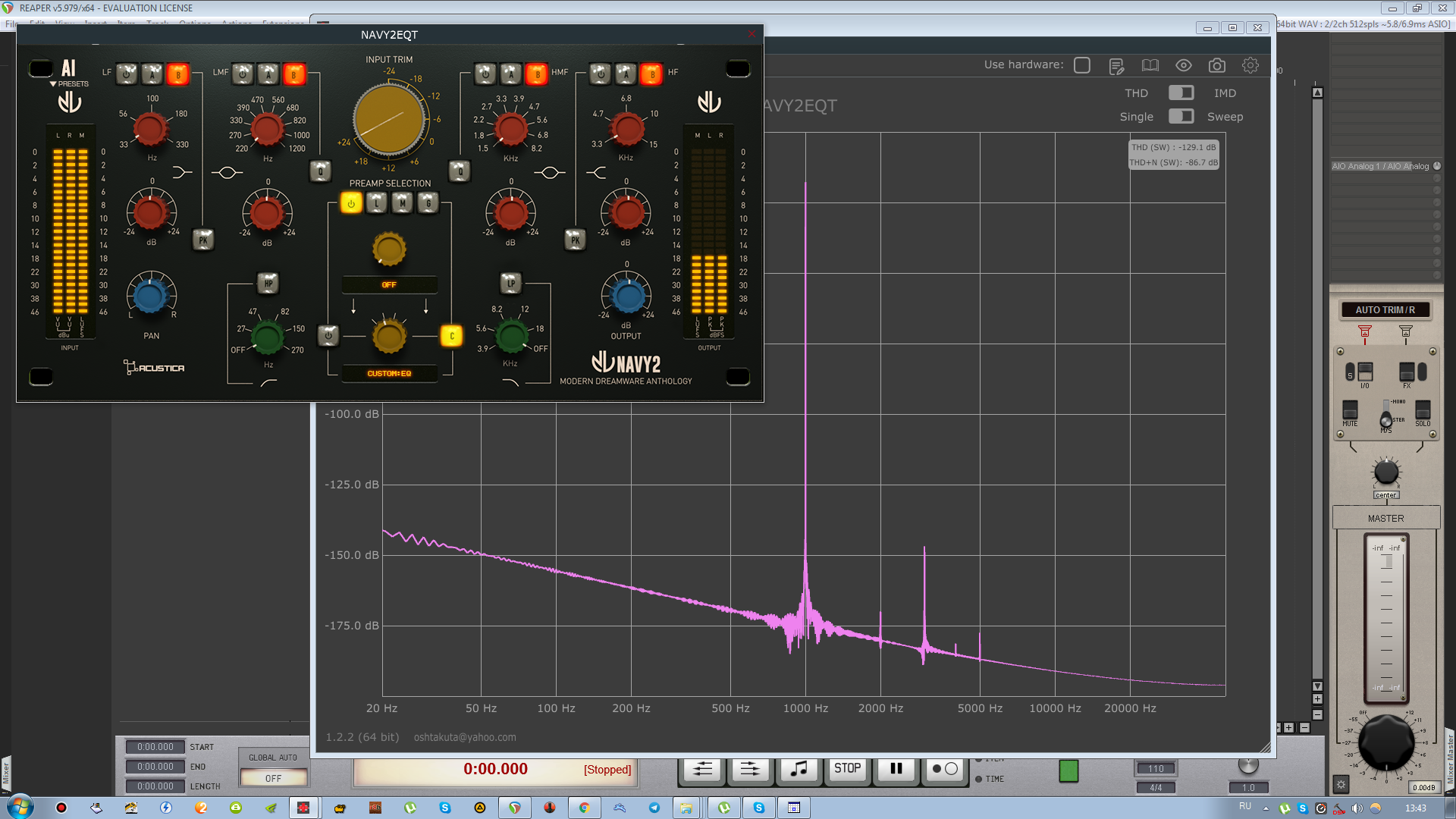Enable the Use hardware checkbox

point(1082,65)
